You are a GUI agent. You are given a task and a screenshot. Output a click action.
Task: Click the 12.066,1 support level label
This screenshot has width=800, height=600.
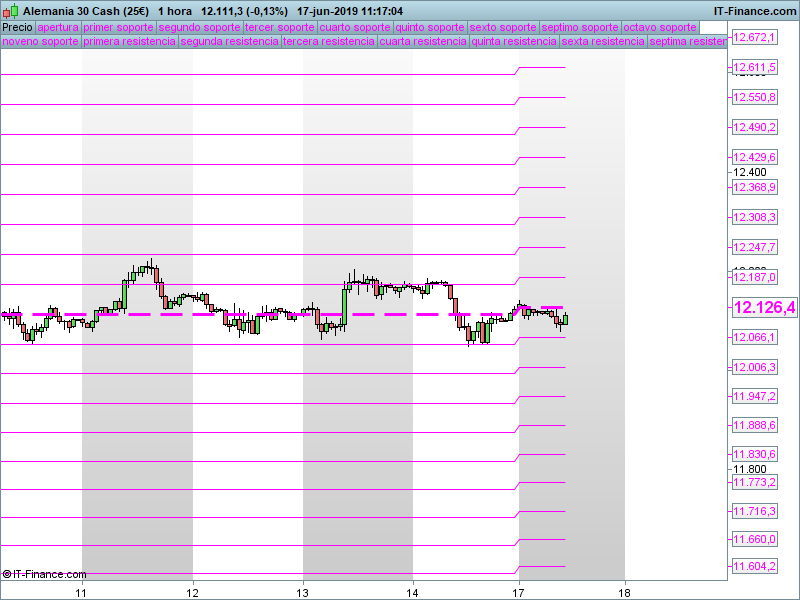755,337
